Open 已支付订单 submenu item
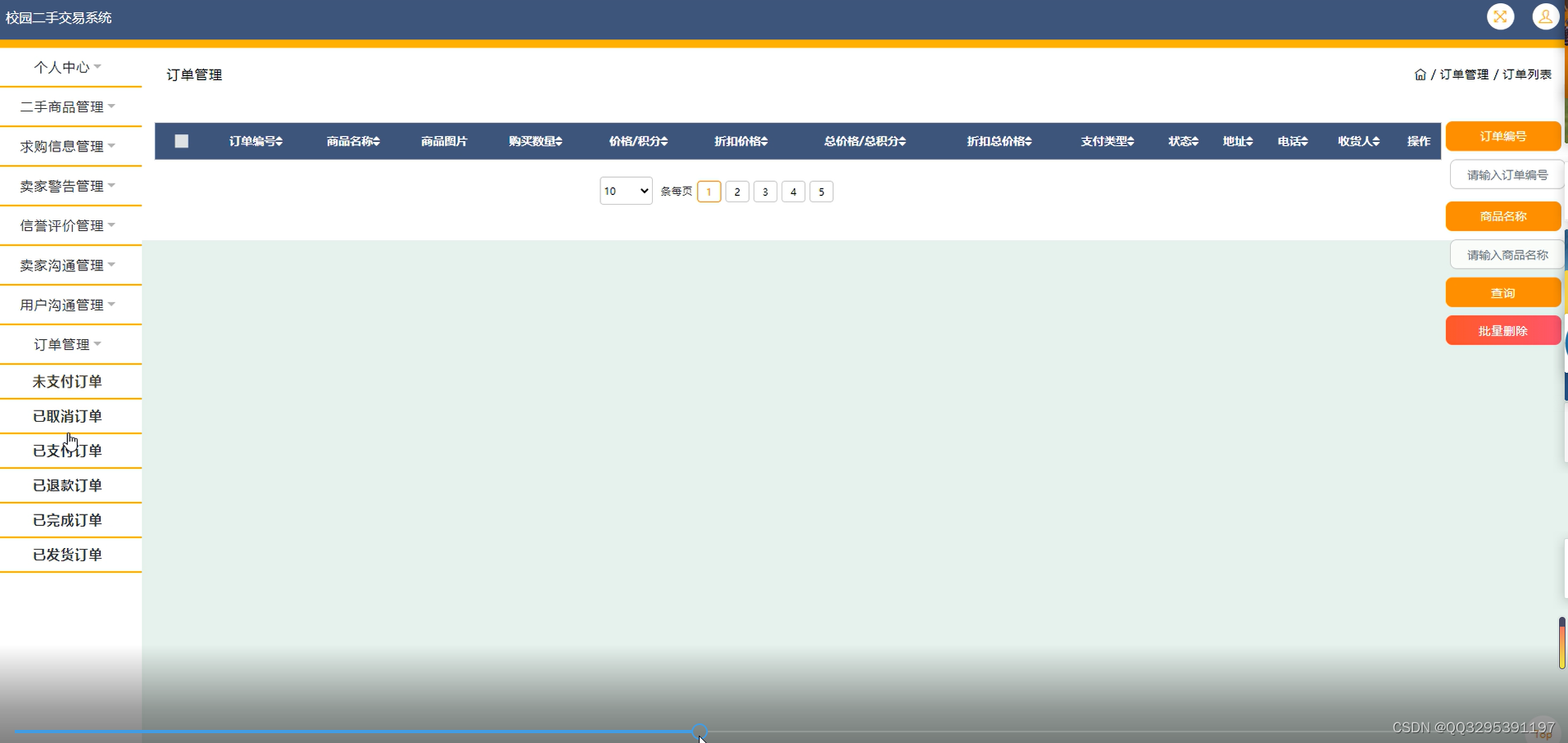This screenshot has width=1568, height=743. pyautogui.click(x=70, y=451)
